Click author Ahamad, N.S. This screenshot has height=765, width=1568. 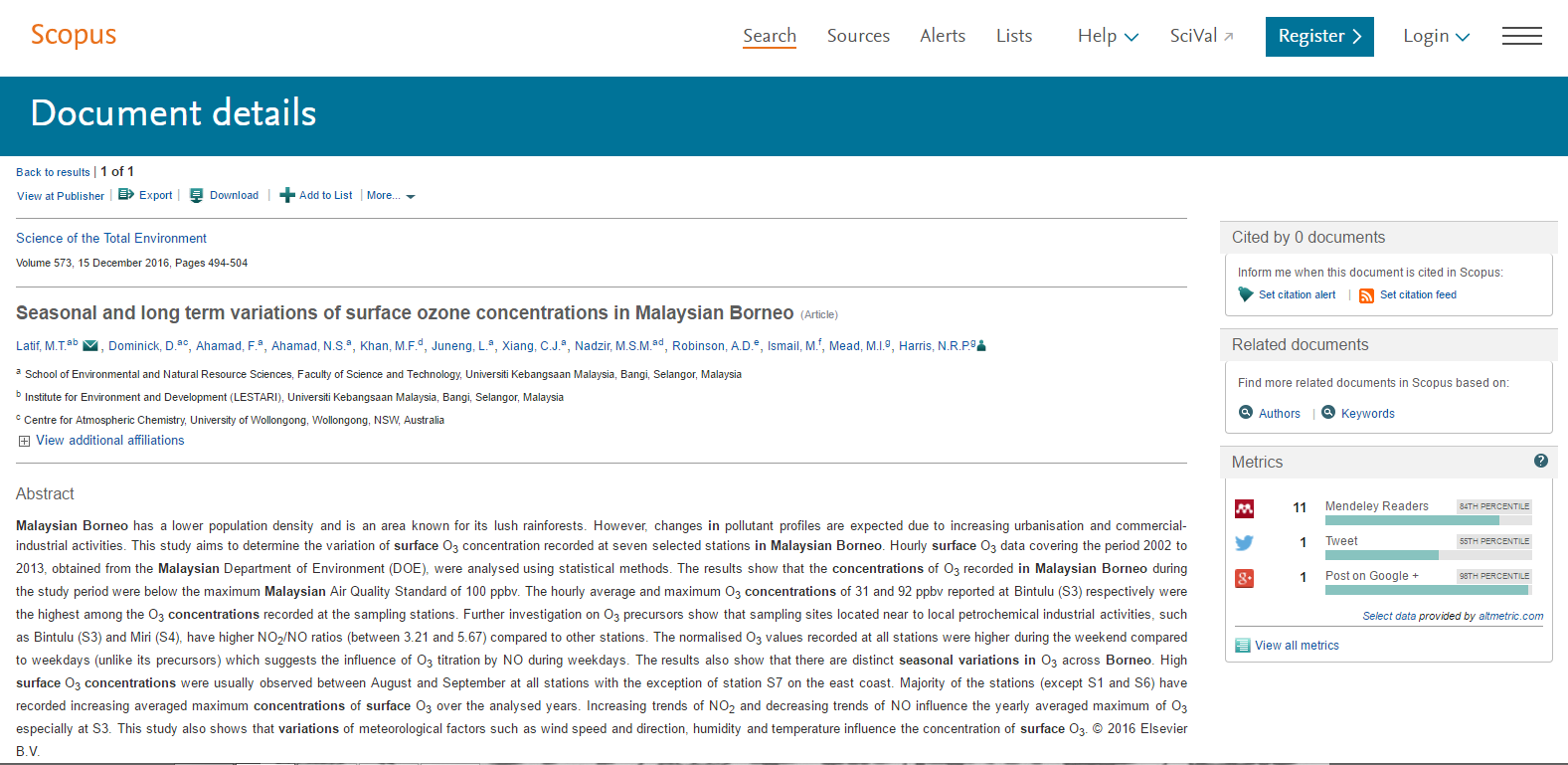306,346
